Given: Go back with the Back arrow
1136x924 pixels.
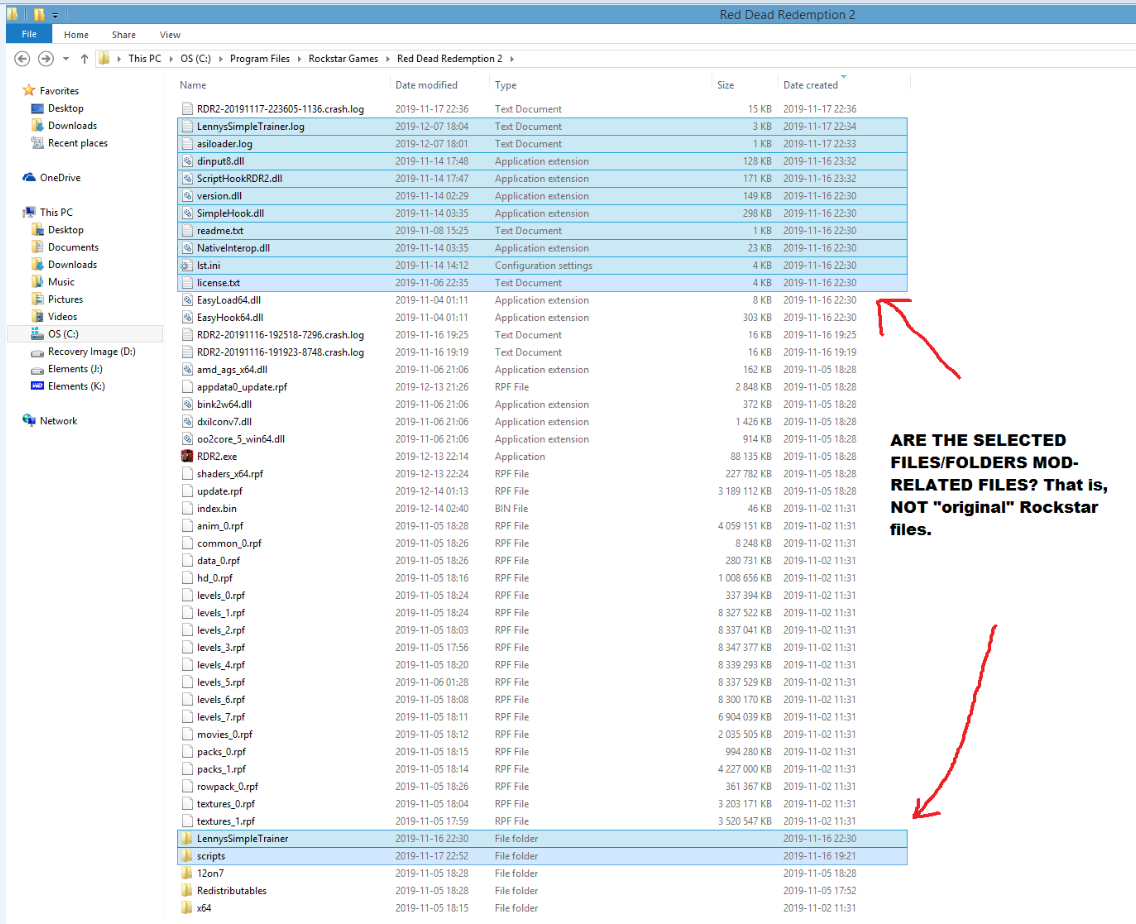Looking at the screenshot, I should (22, 59).
